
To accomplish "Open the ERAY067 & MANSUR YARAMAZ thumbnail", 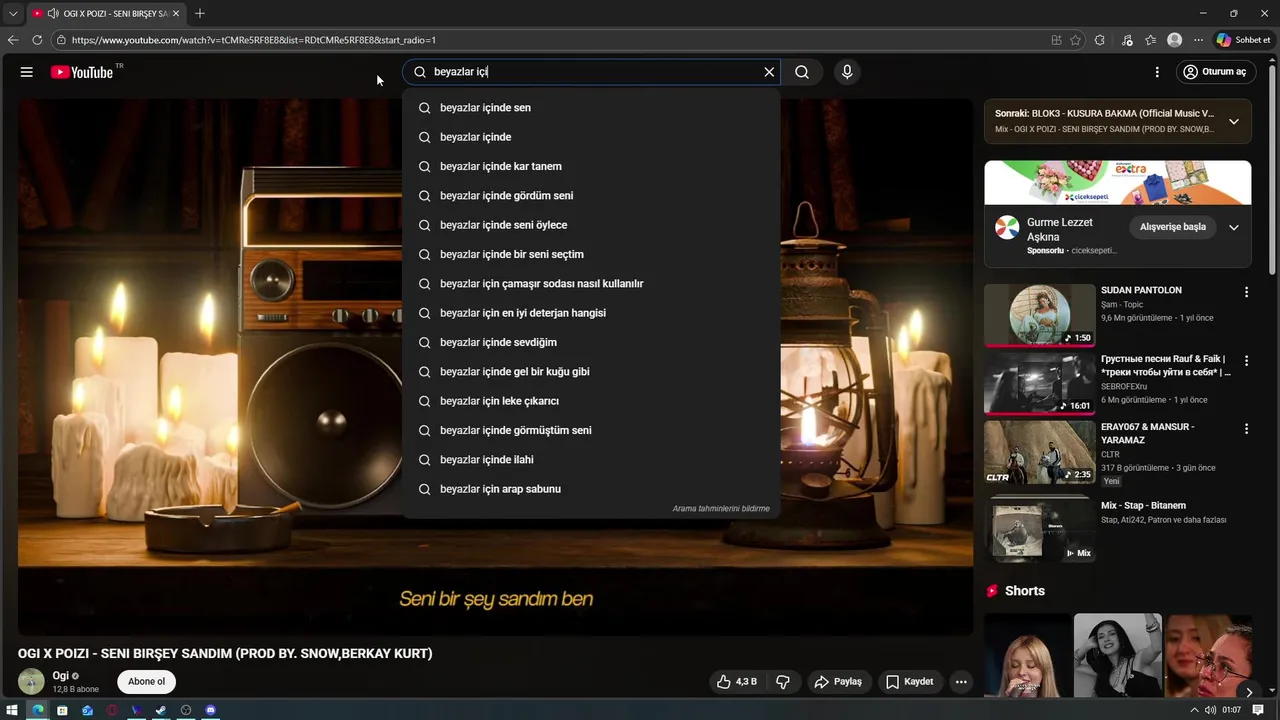I will click(x=1039, y=452).
